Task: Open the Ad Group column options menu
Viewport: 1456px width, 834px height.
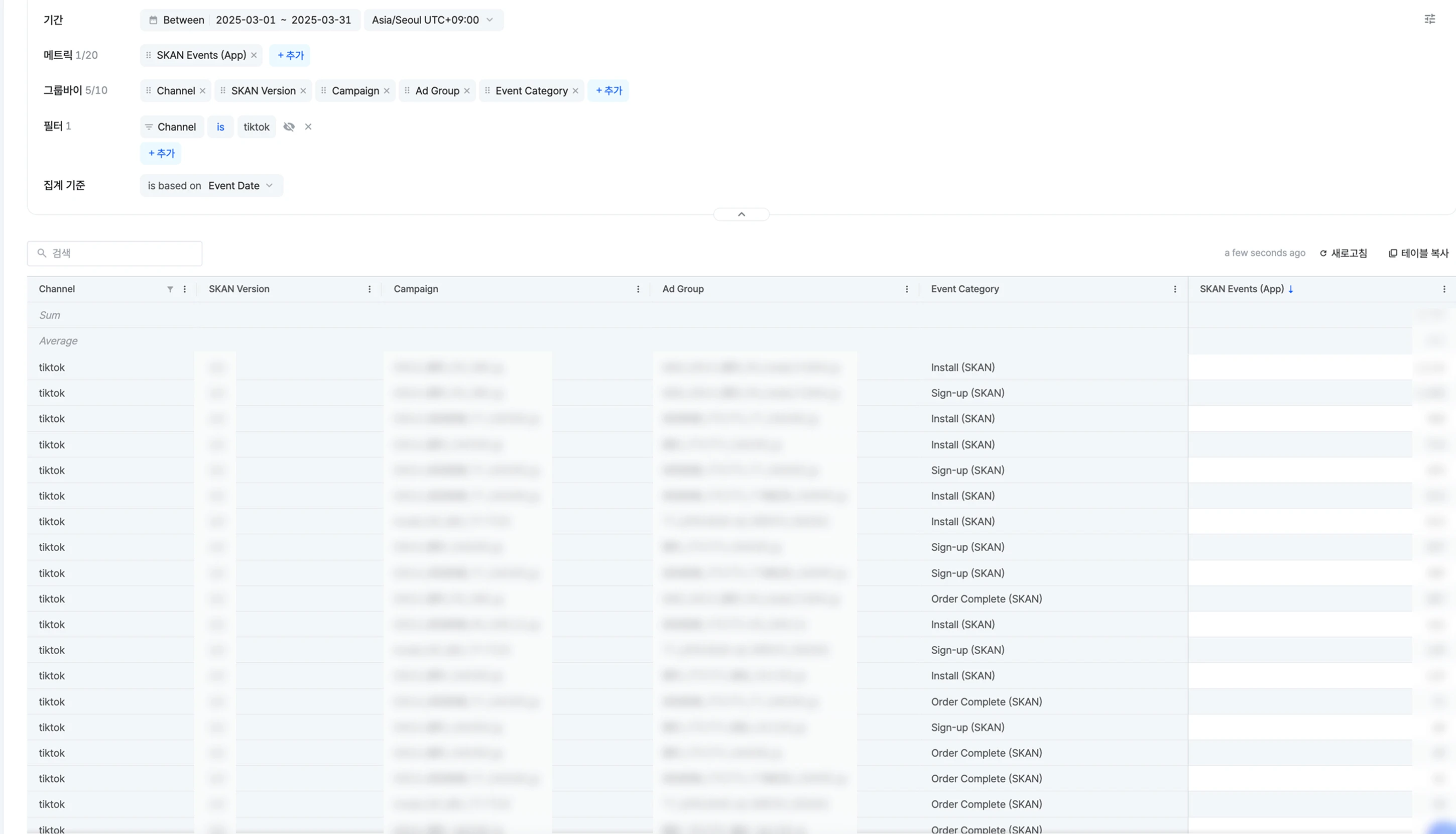Action: 907,289
